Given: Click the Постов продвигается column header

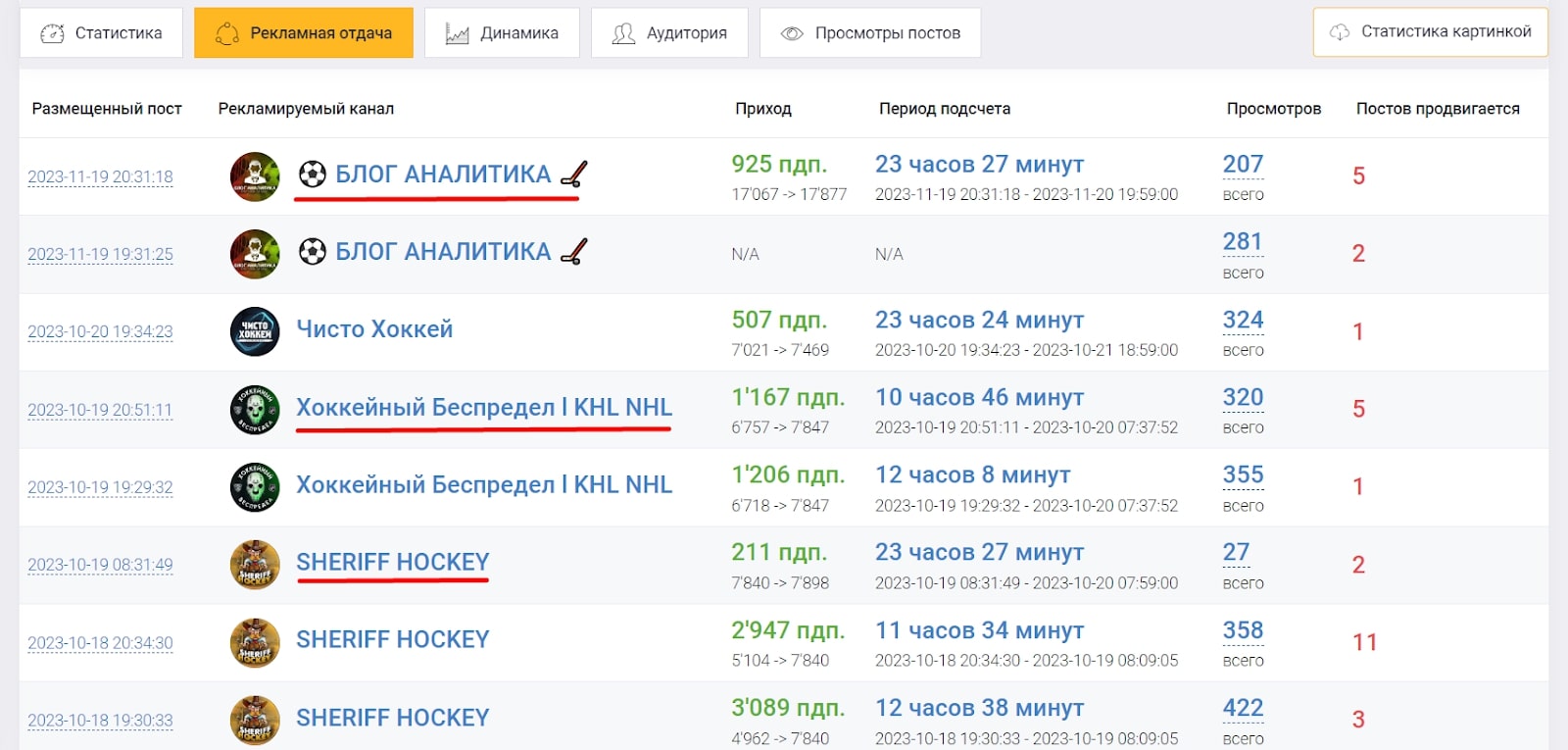Looking at the screenshot, I should (x=1438, y=109).
